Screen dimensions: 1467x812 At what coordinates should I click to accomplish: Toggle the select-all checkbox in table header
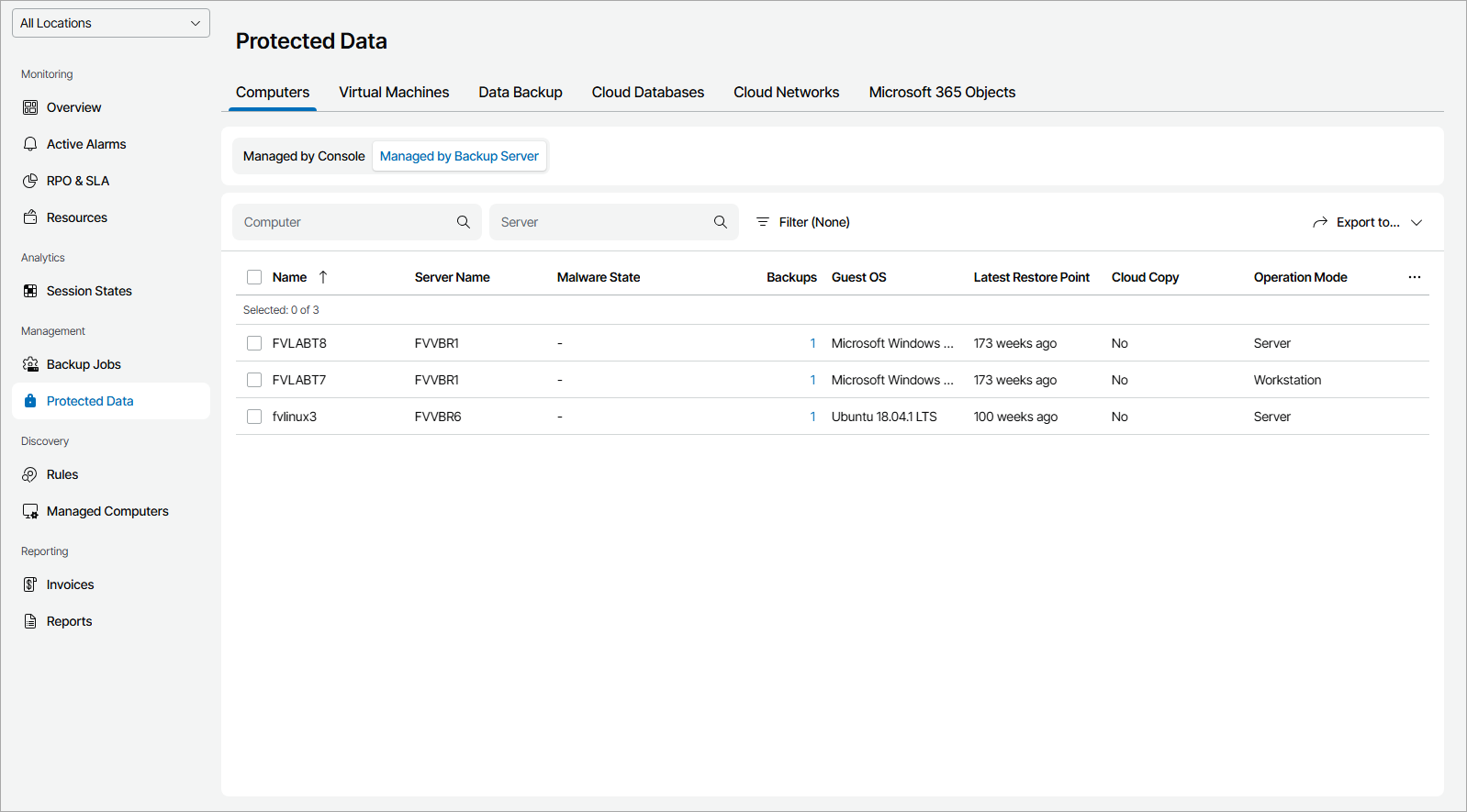pos(254,277)
